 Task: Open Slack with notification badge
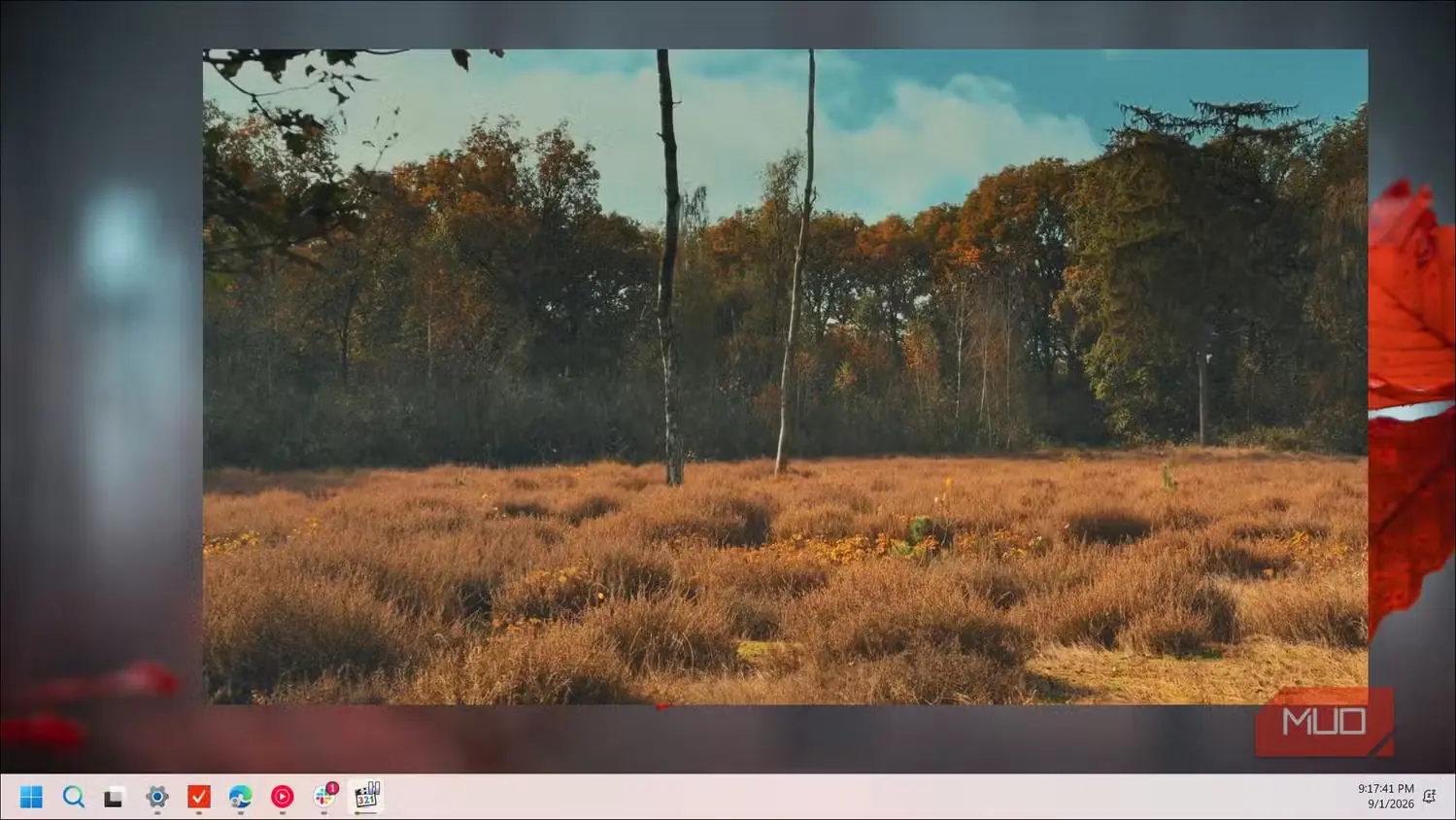pos(325,796)
